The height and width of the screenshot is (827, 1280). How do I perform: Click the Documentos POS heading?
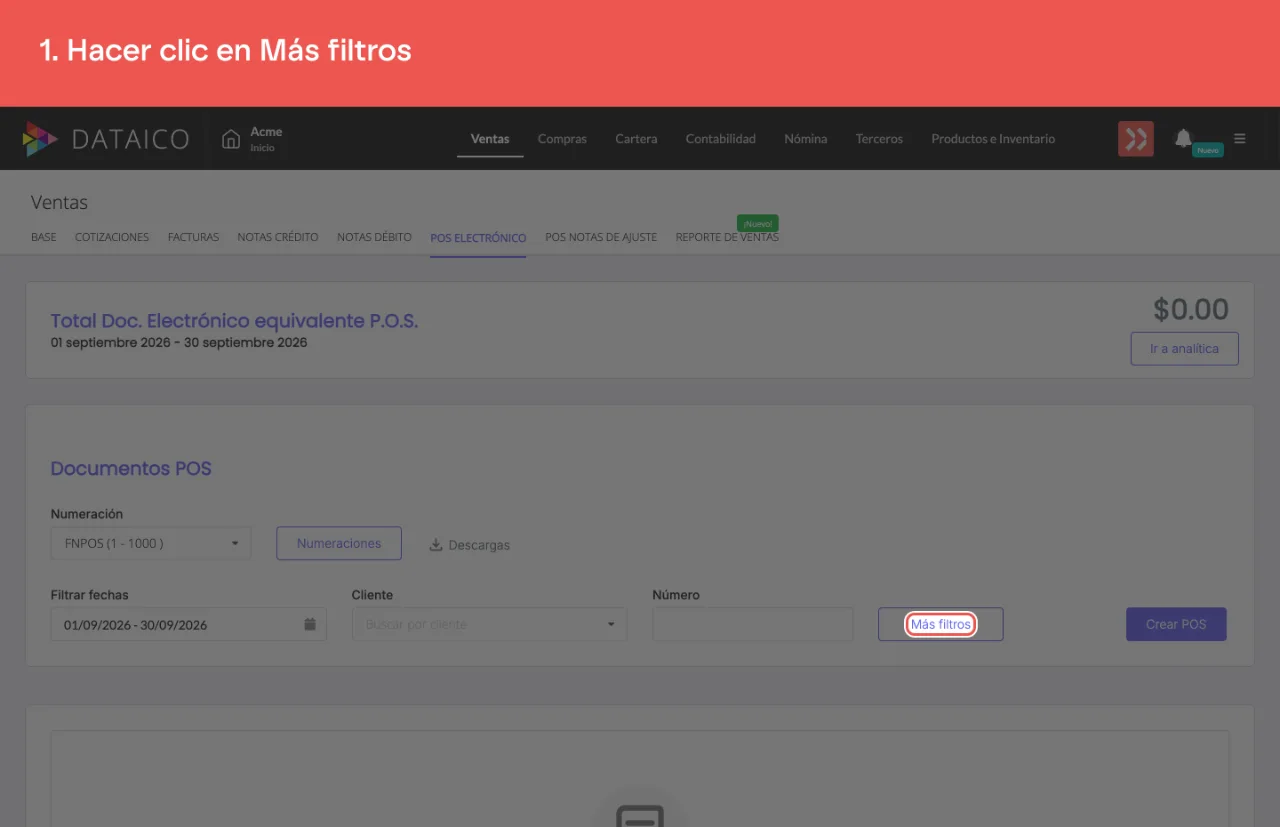click(131, 468)
